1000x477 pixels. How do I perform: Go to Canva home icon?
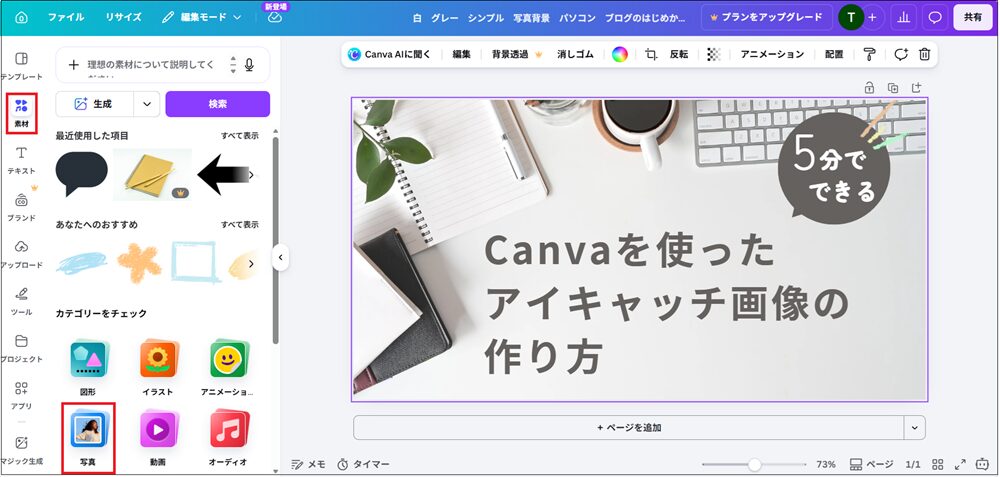click(x=21, y=17)
